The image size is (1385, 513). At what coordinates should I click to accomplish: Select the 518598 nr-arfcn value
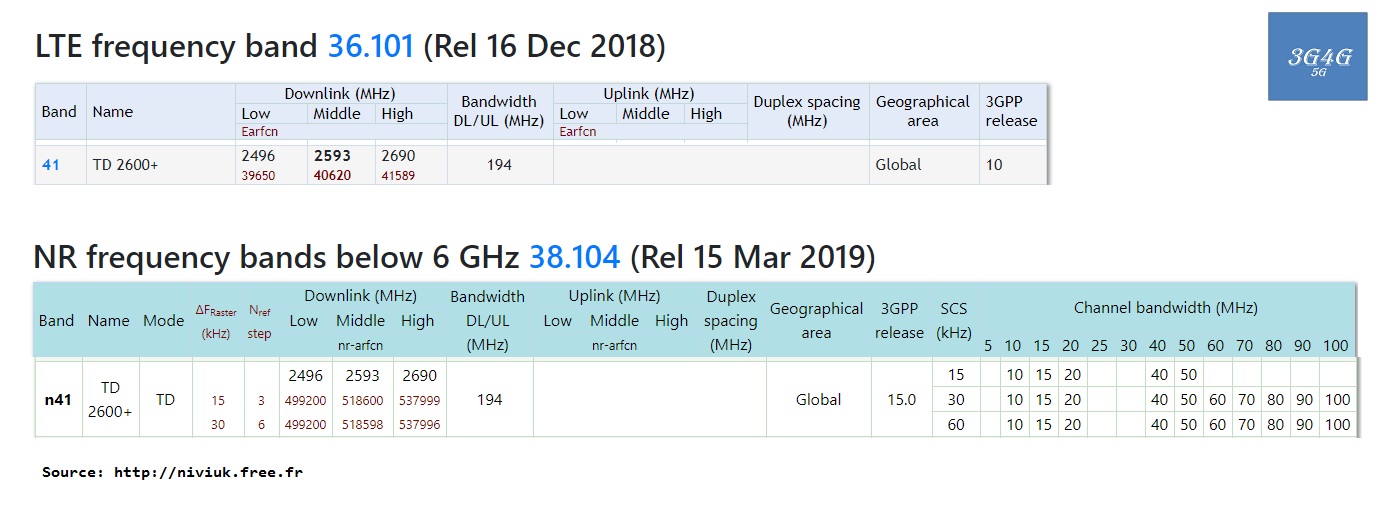click(x=360, y=424)
